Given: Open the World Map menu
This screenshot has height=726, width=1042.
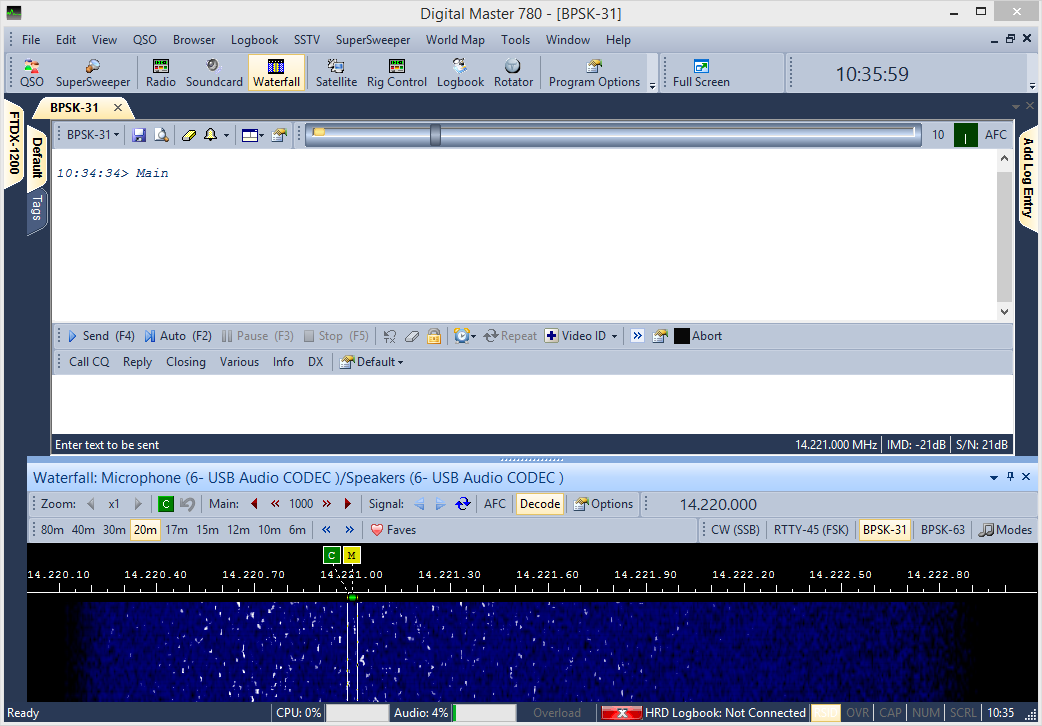Looking at the screenshot, I should (455, 40).
